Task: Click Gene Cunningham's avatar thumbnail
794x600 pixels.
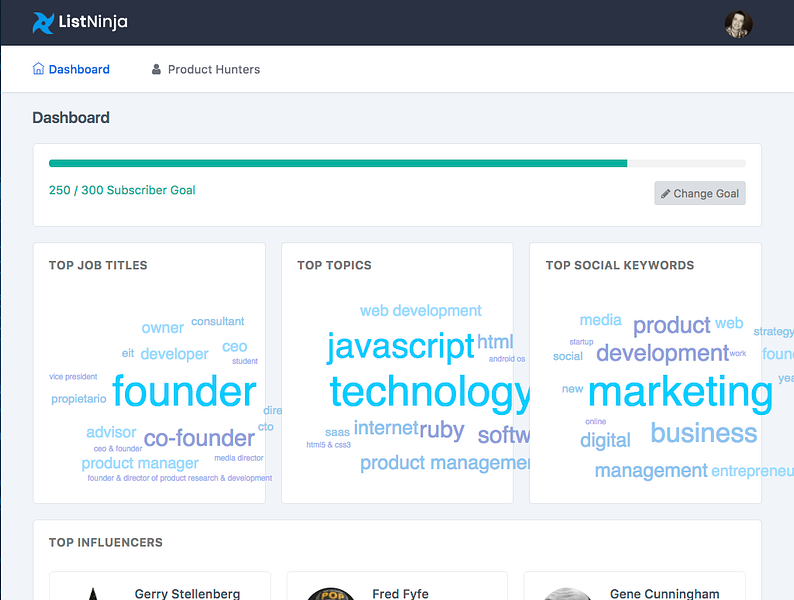Action: [x=567, y=594]
